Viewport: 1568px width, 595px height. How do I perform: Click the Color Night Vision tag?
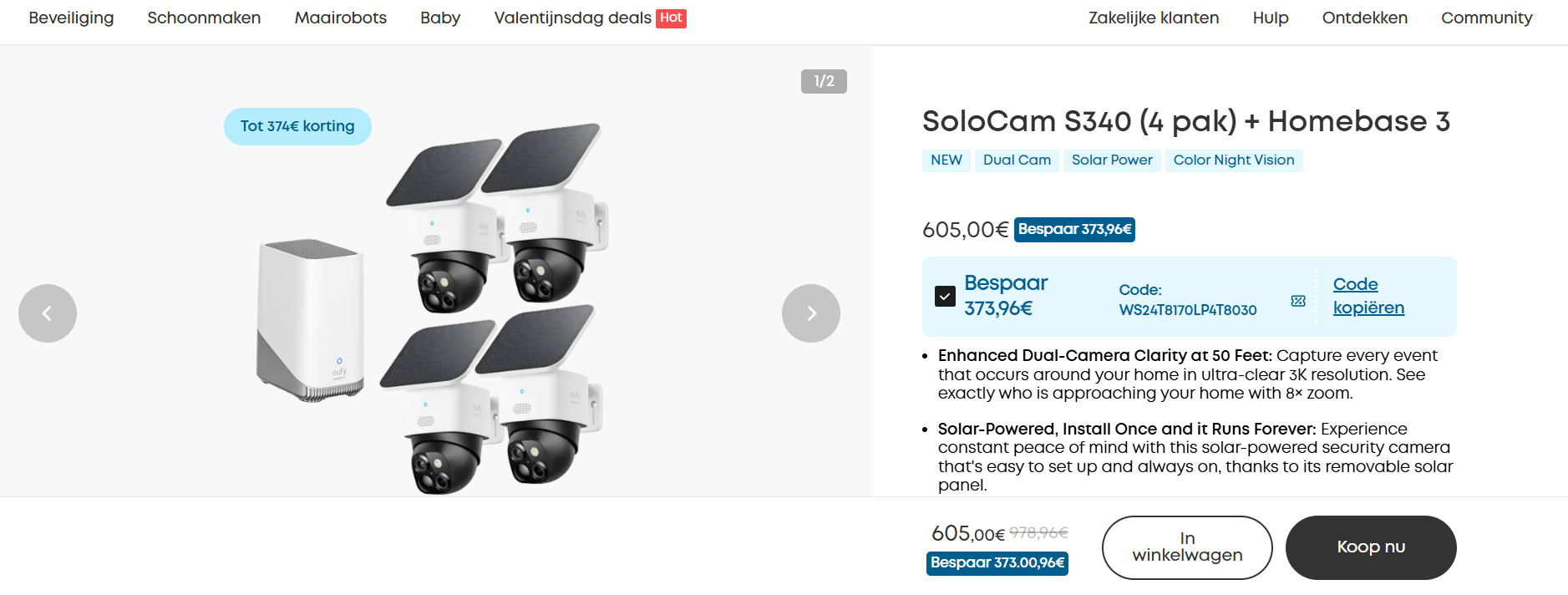1234,160
